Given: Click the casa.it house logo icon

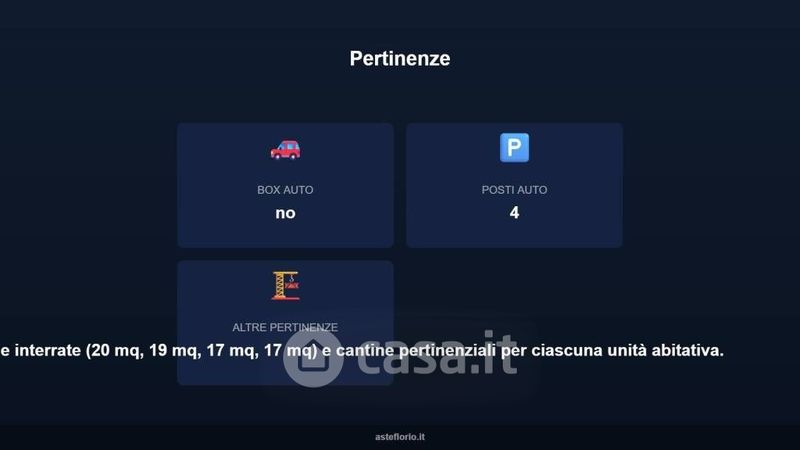Looking at the screenshot, I should pos(312,358).
